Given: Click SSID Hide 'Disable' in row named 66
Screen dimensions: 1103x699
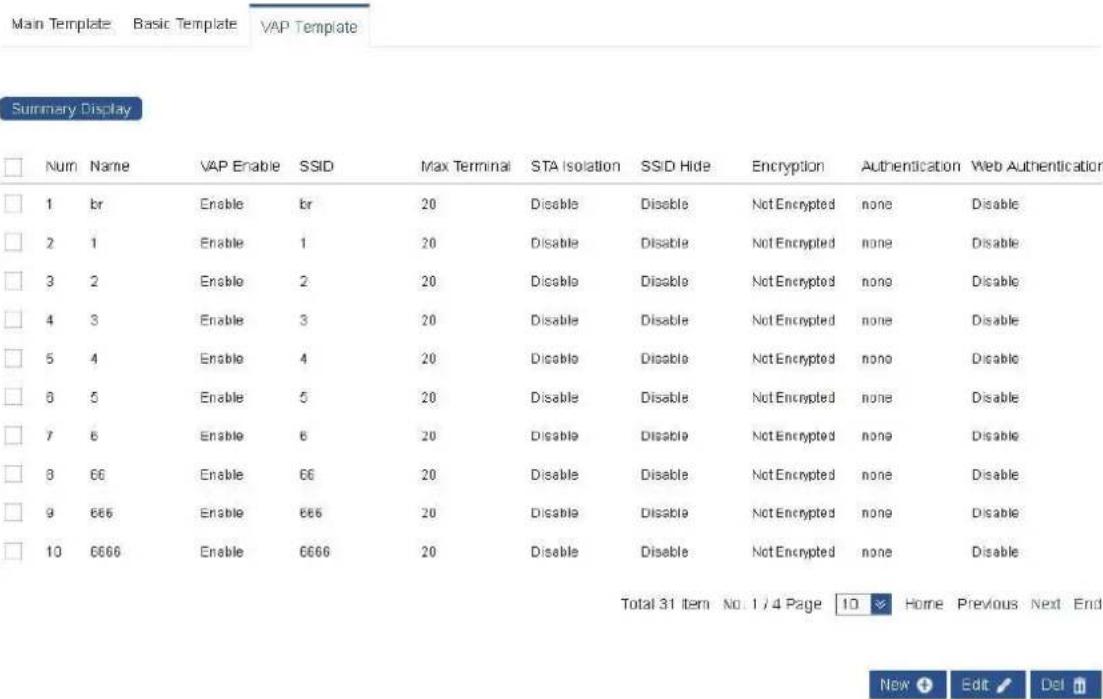Looking at the screenshot, I should pyautogui.click(x=664, y=475).
